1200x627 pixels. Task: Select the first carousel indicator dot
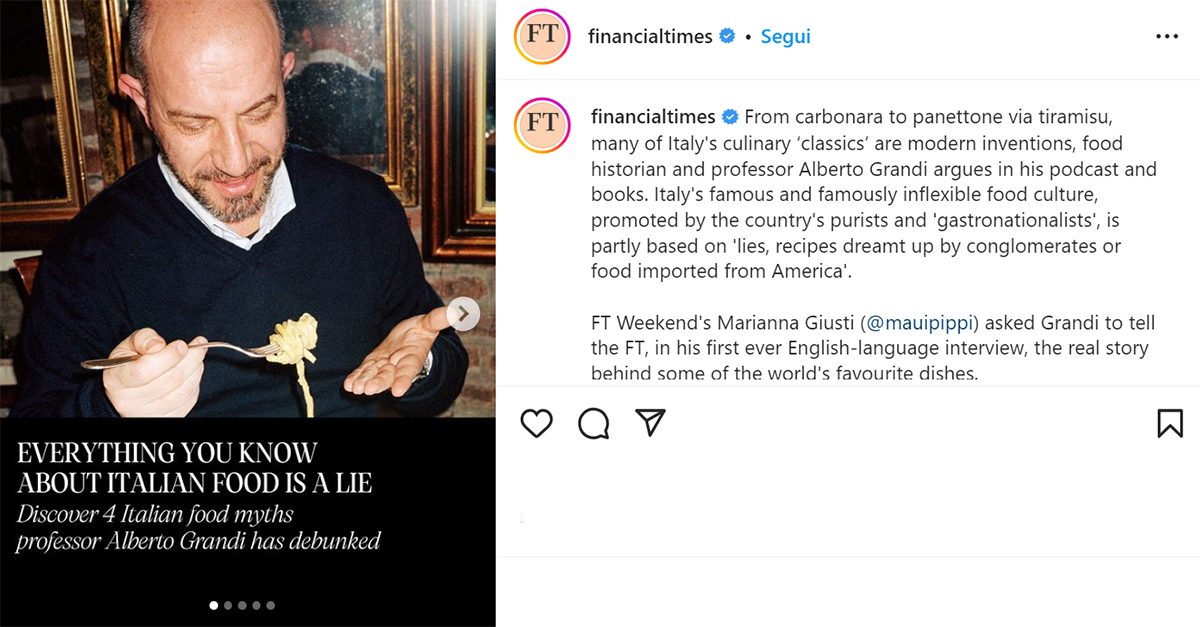(x=214, y=605)
